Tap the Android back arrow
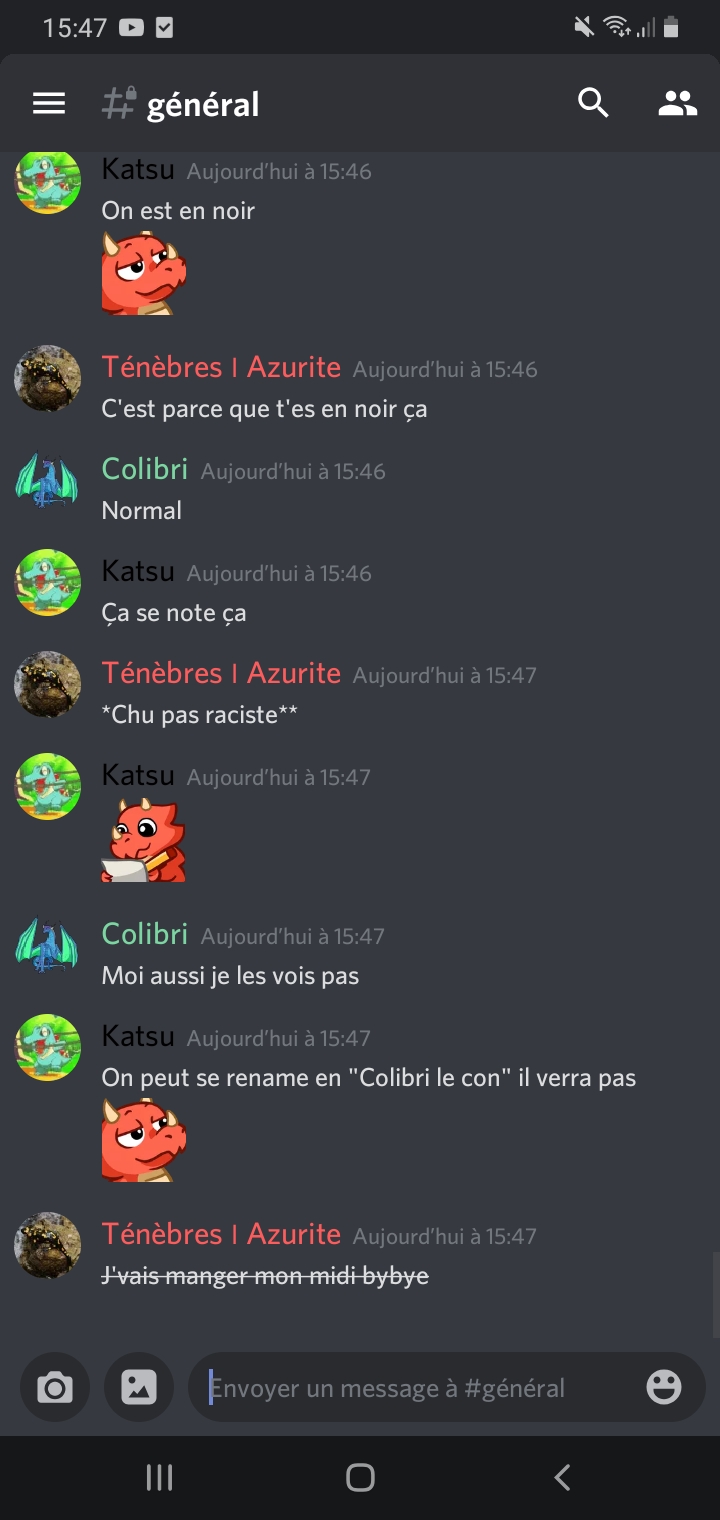The width and height of the screenshot is (720, 1520). tap(563, 1477)
